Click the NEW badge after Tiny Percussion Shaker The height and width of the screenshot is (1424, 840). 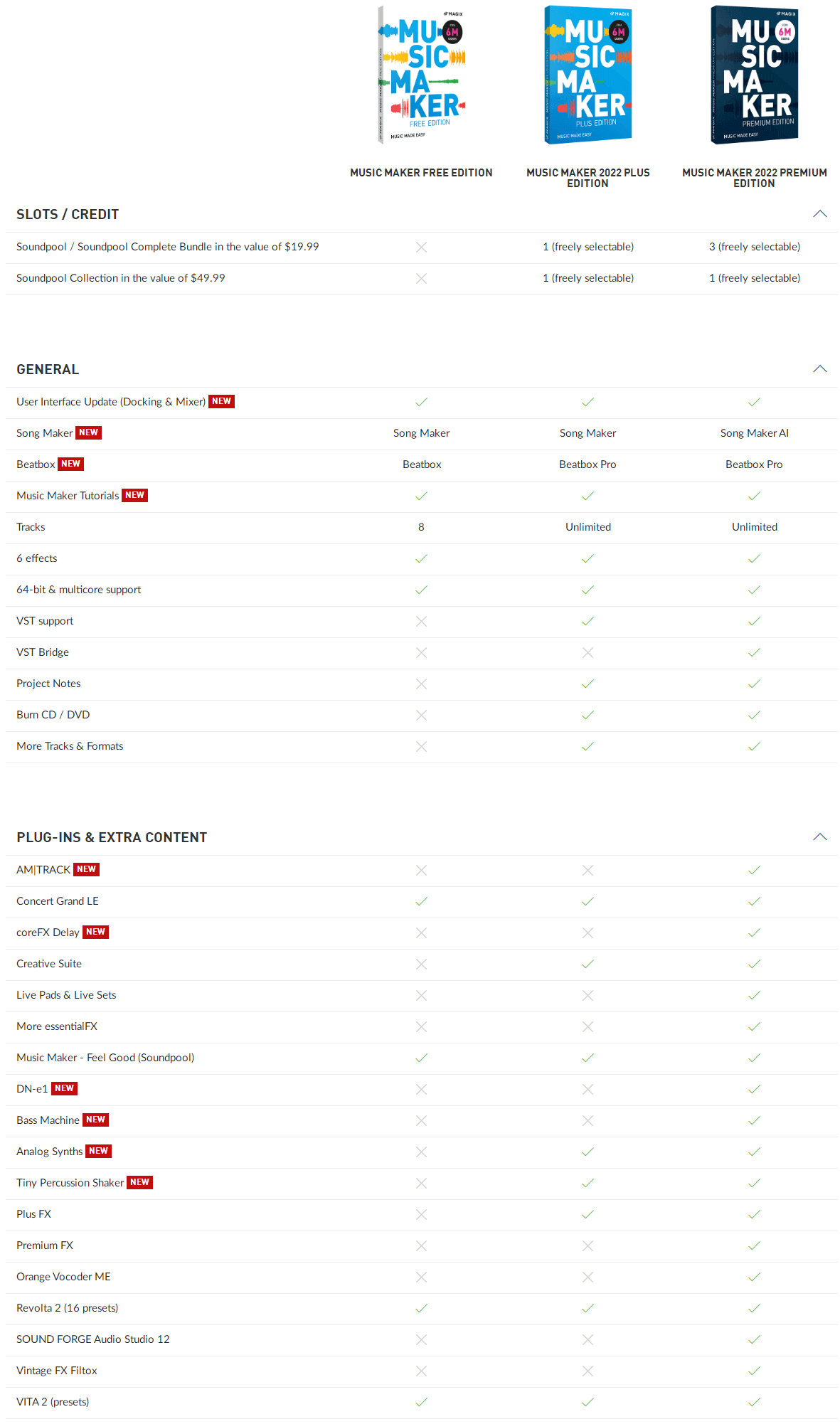pos(139,1182)
